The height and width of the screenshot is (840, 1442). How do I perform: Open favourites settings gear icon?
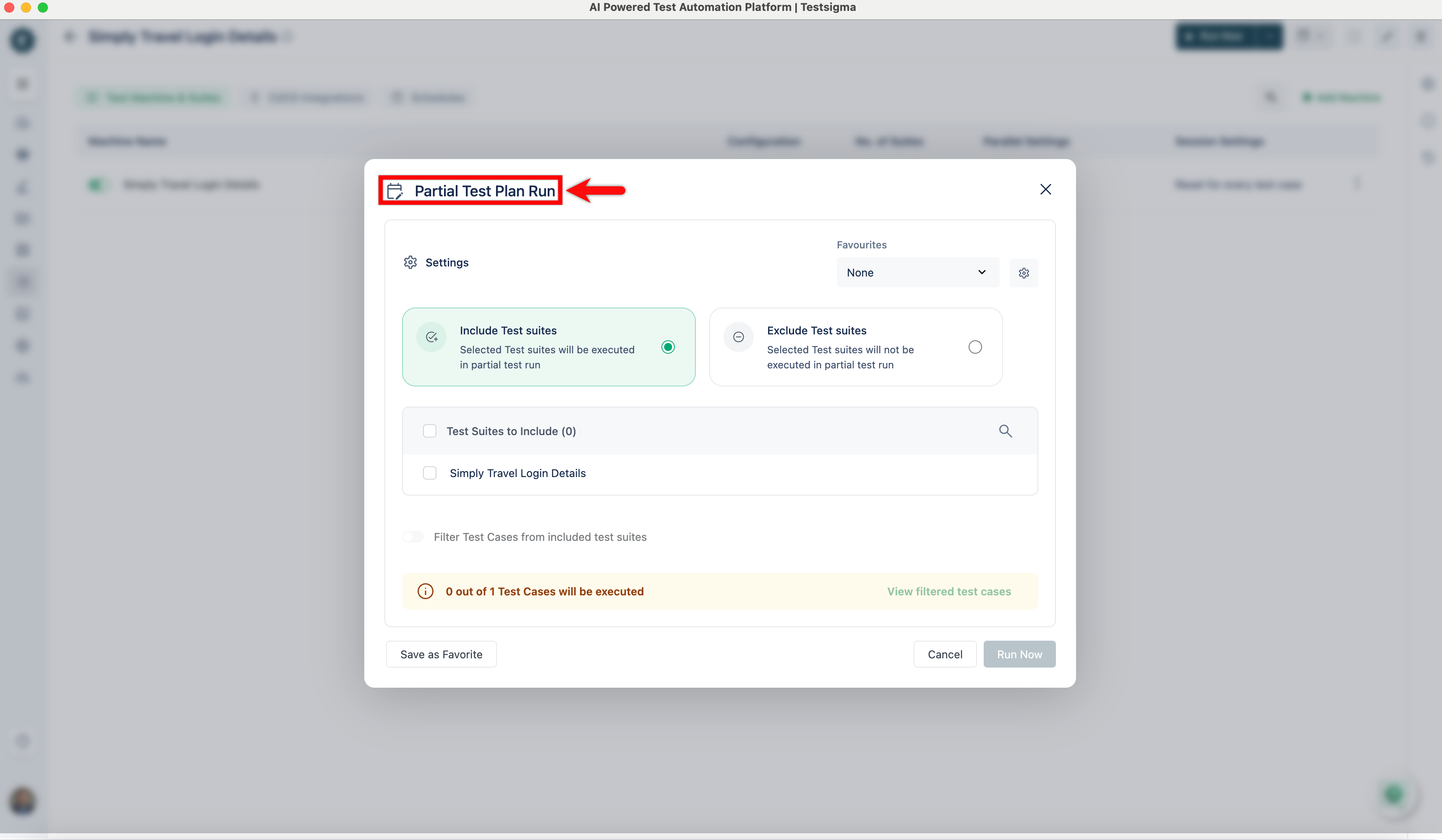point(1024,273)
